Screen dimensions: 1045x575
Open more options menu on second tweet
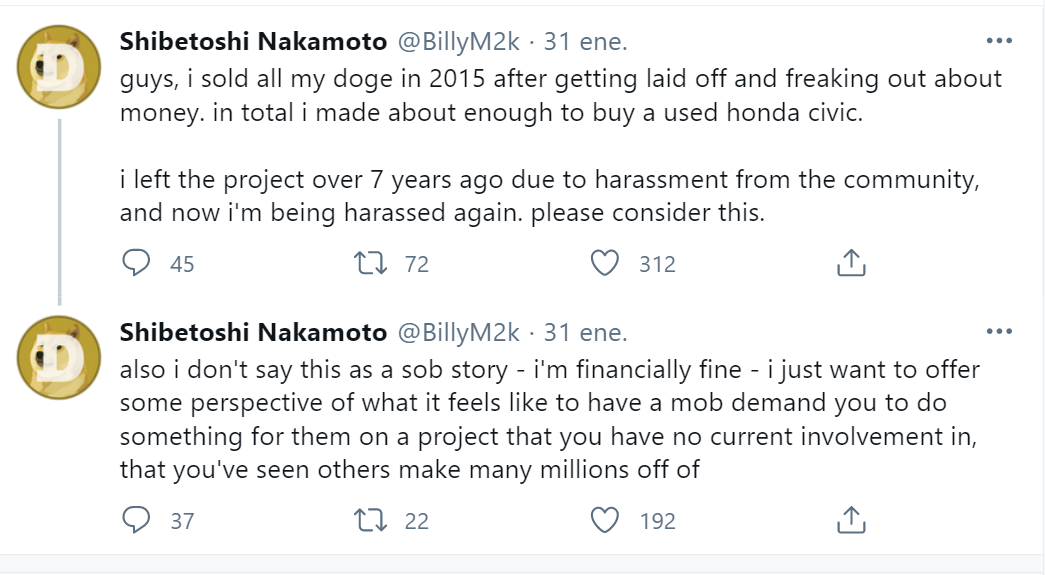(999, 332)
